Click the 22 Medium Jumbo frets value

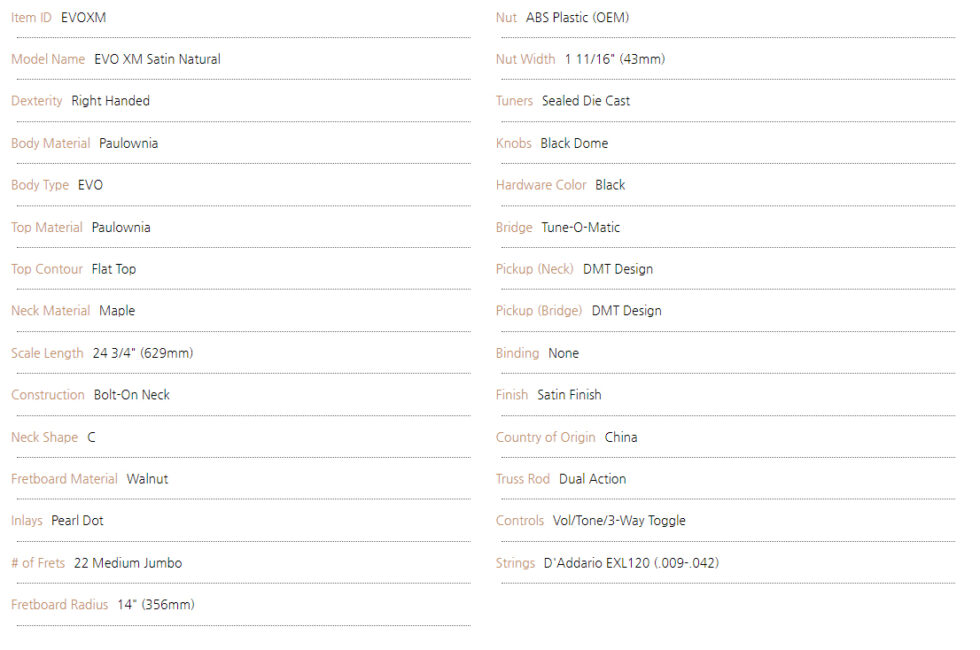[128, 563]
